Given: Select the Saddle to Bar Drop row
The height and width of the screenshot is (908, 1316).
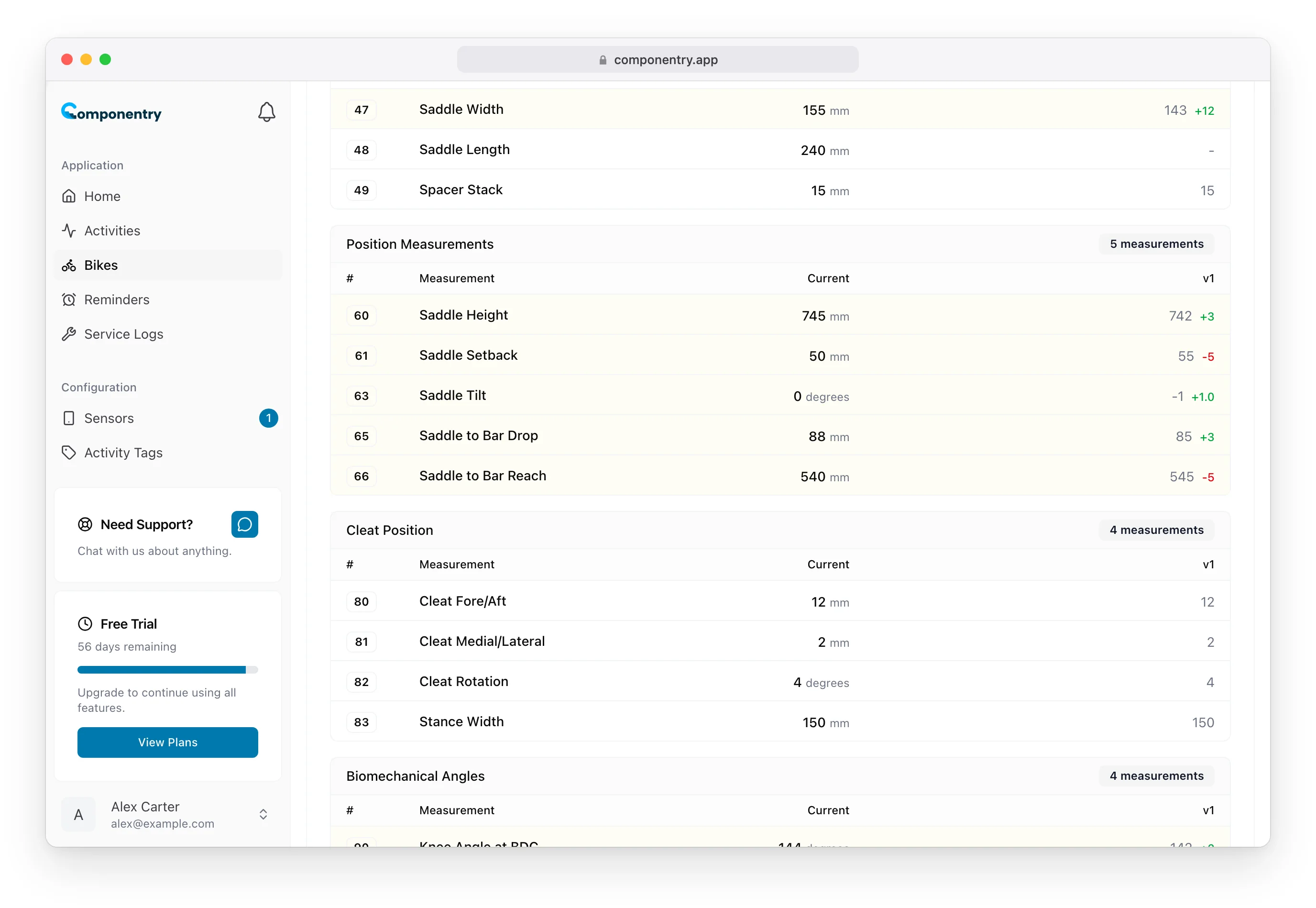Looking at the screenshot, I should [780, 436].
